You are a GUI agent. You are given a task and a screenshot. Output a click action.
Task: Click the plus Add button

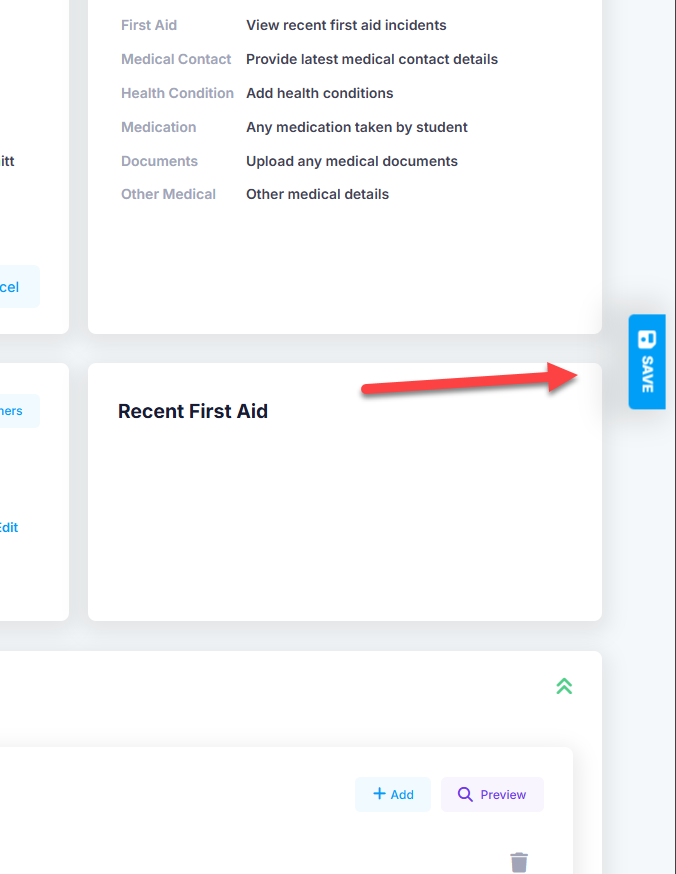tap(392, 794)
